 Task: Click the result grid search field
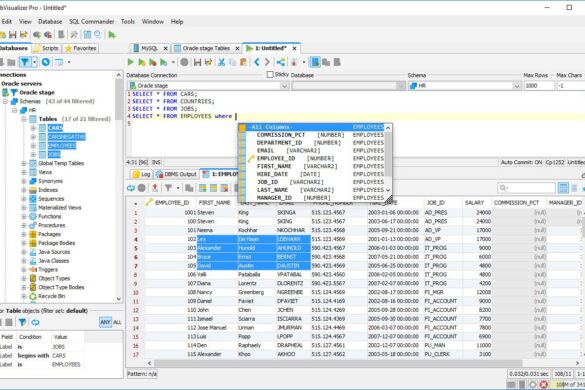point(526,188)
